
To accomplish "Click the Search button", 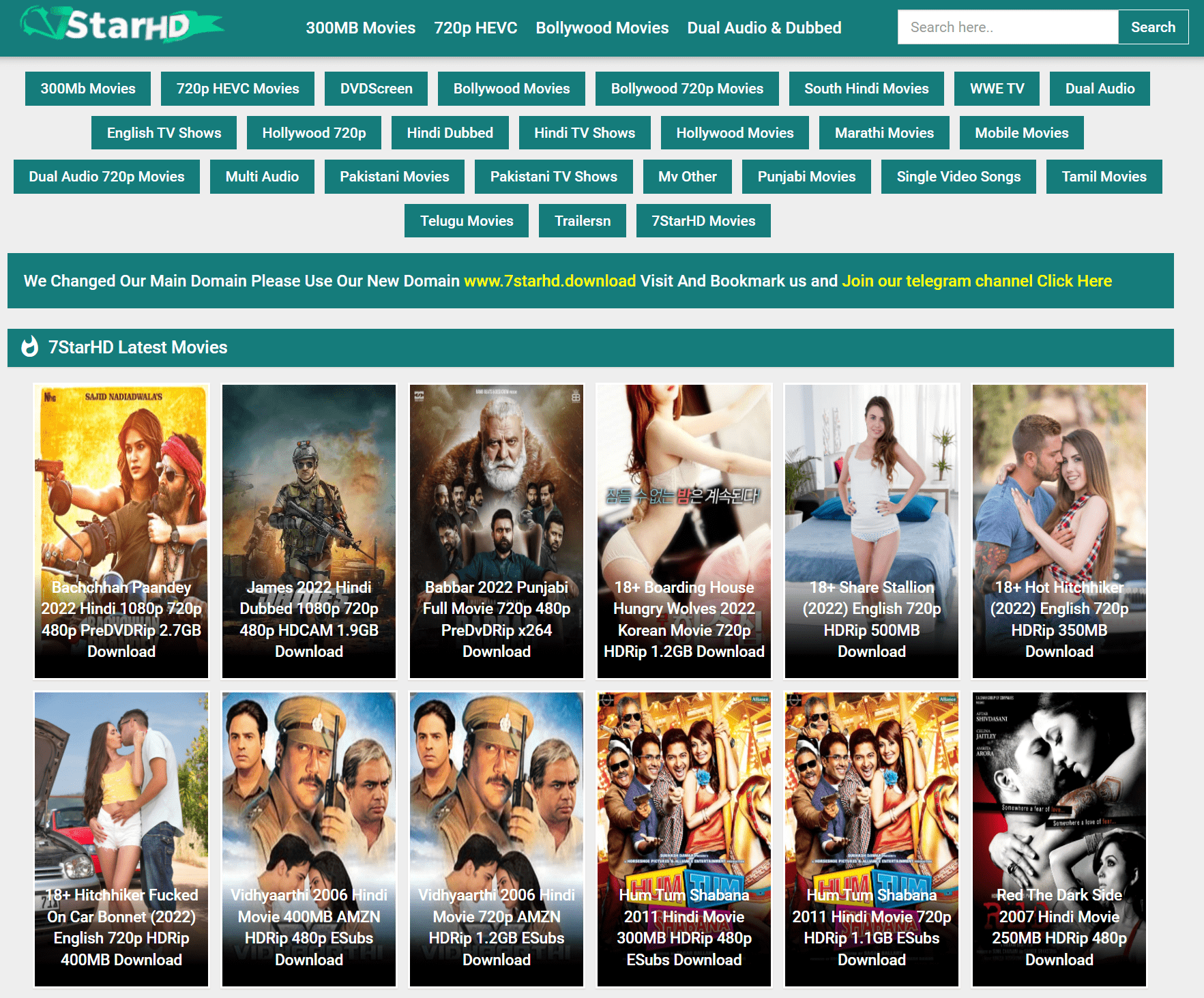I will [x=1153, y=27].
